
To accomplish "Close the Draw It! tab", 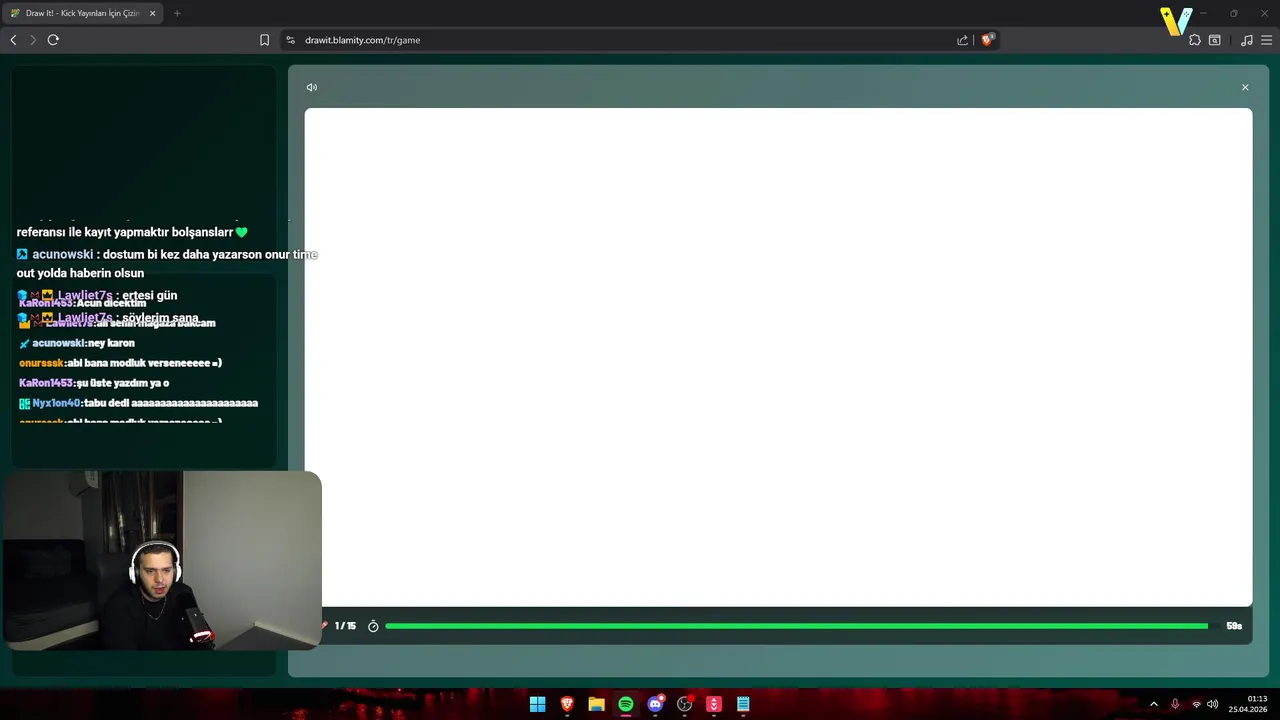I will click(x=152, y=13).
